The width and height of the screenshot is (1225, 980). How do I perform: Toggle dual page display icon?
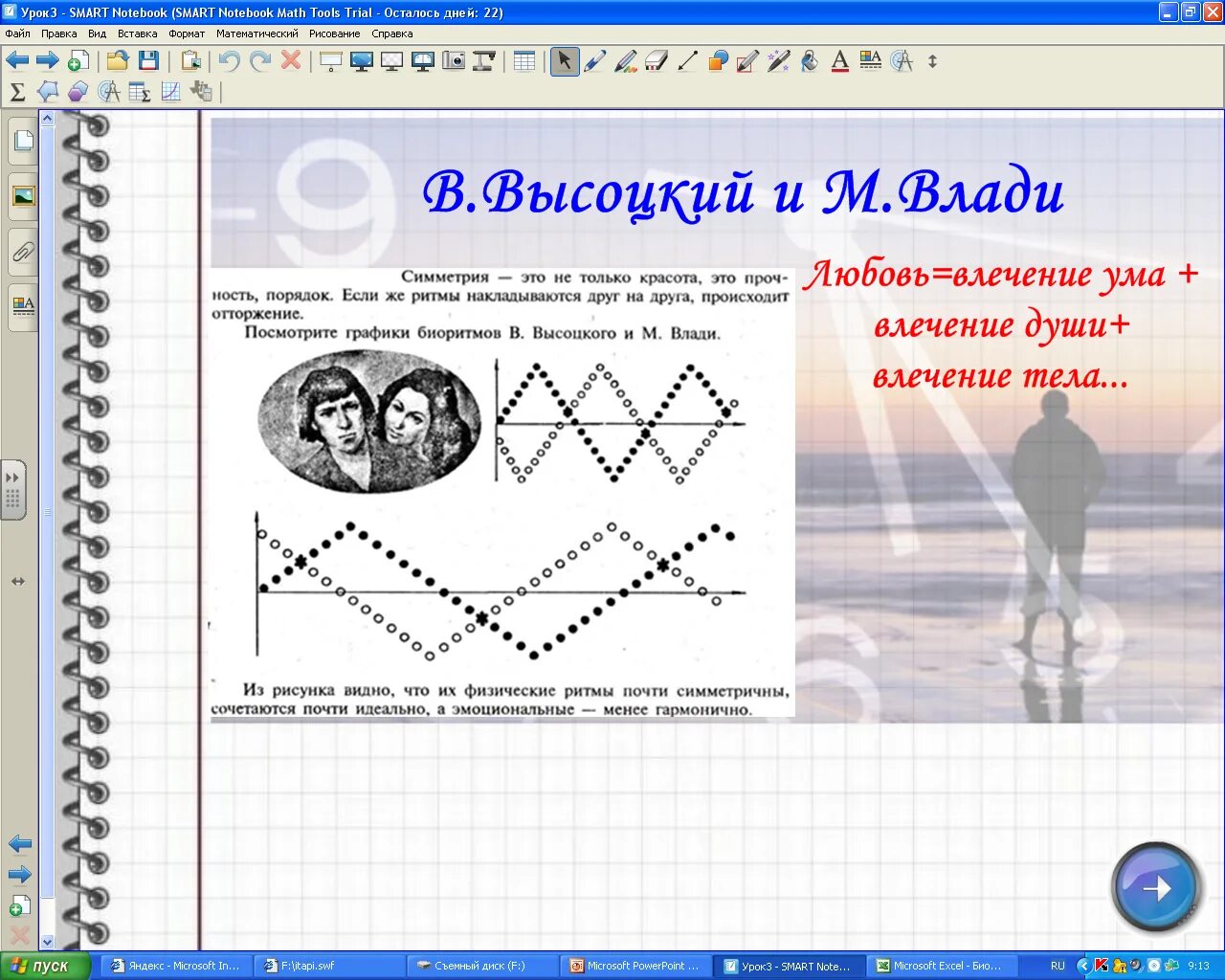[x=422, y=61]
